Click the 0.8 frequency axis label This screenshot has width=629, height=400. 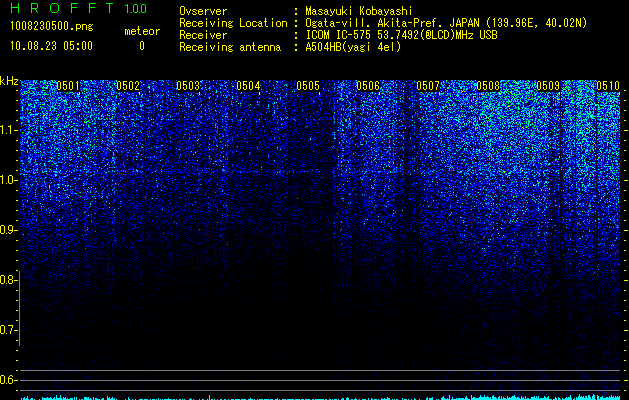[x=9, y=280]
